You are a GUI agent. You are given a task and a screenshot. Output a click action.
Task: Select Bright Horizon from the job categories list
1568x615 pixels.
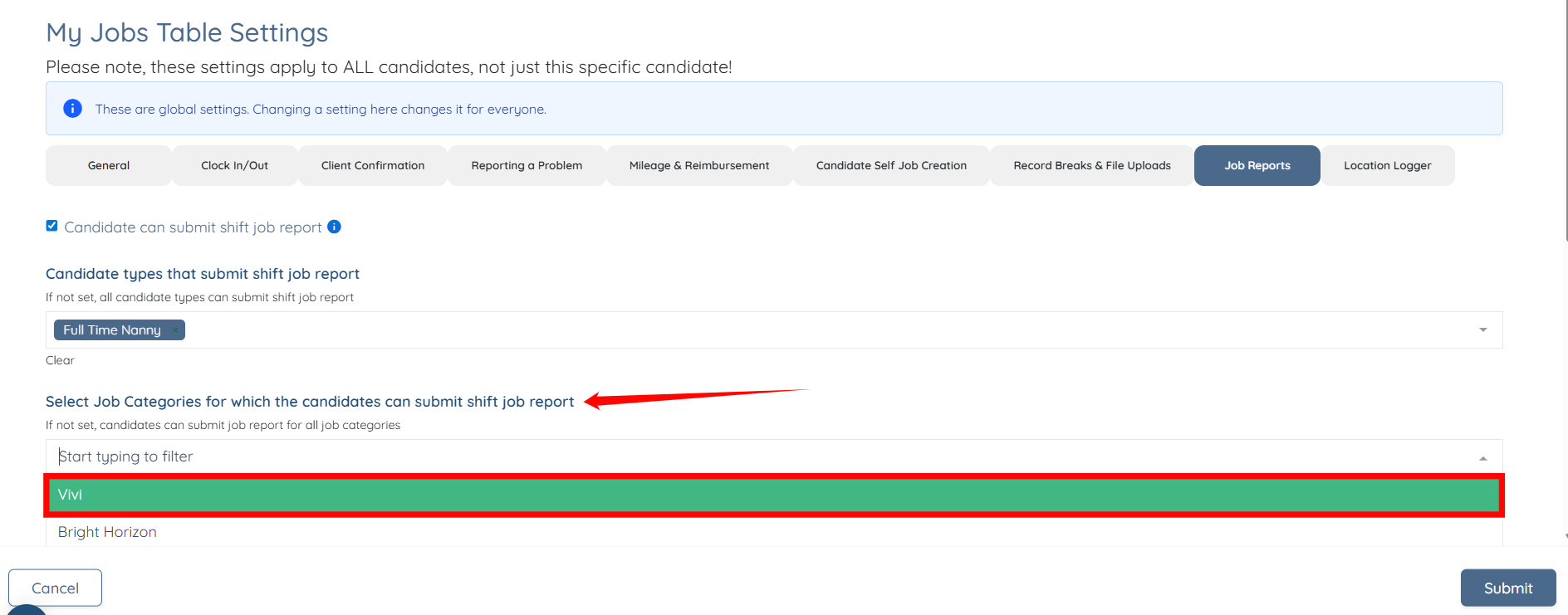point(774,532)
